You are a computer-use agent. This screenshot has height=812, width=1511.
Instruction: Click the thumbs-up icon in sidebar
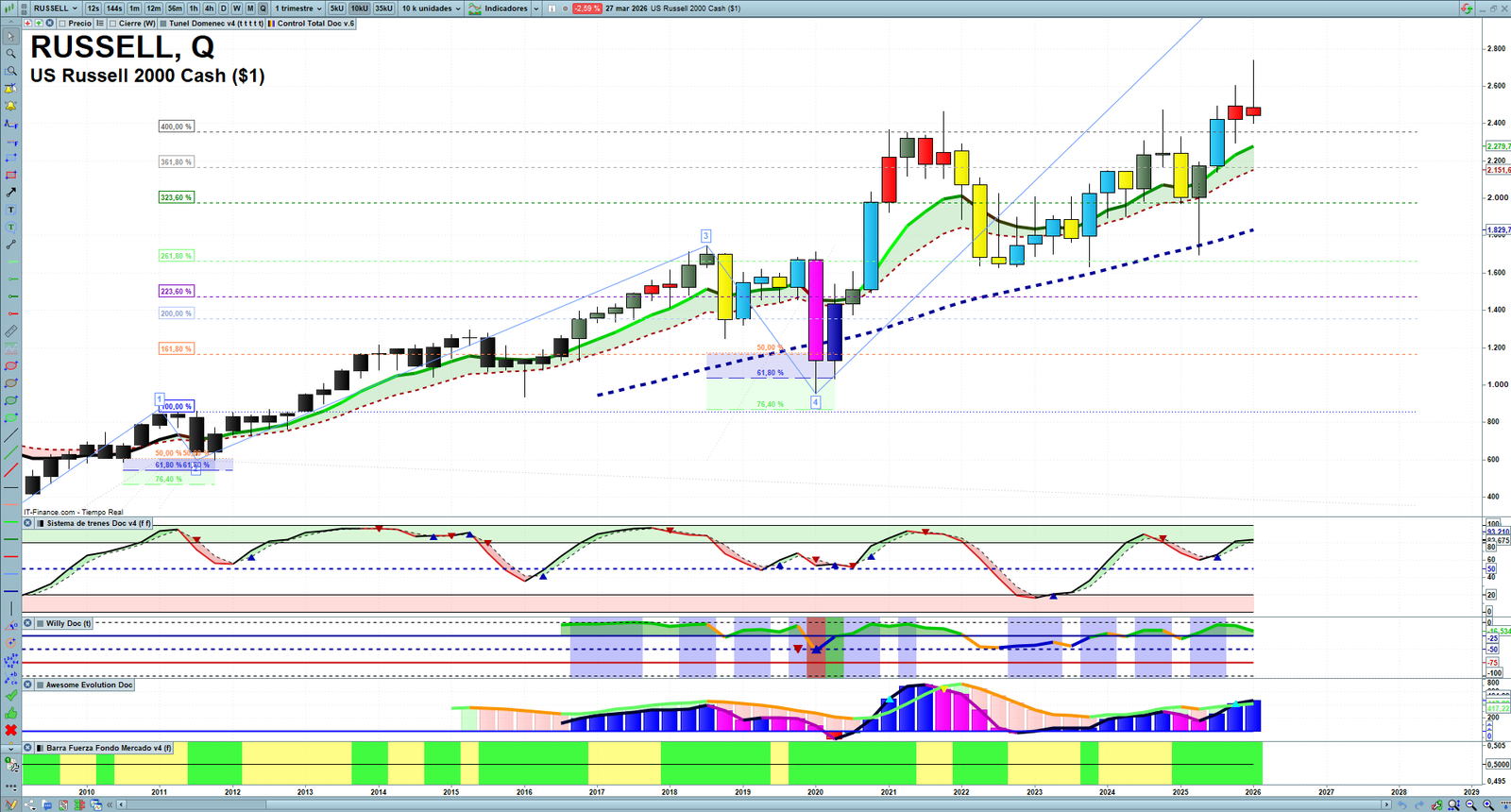(11, 713)
